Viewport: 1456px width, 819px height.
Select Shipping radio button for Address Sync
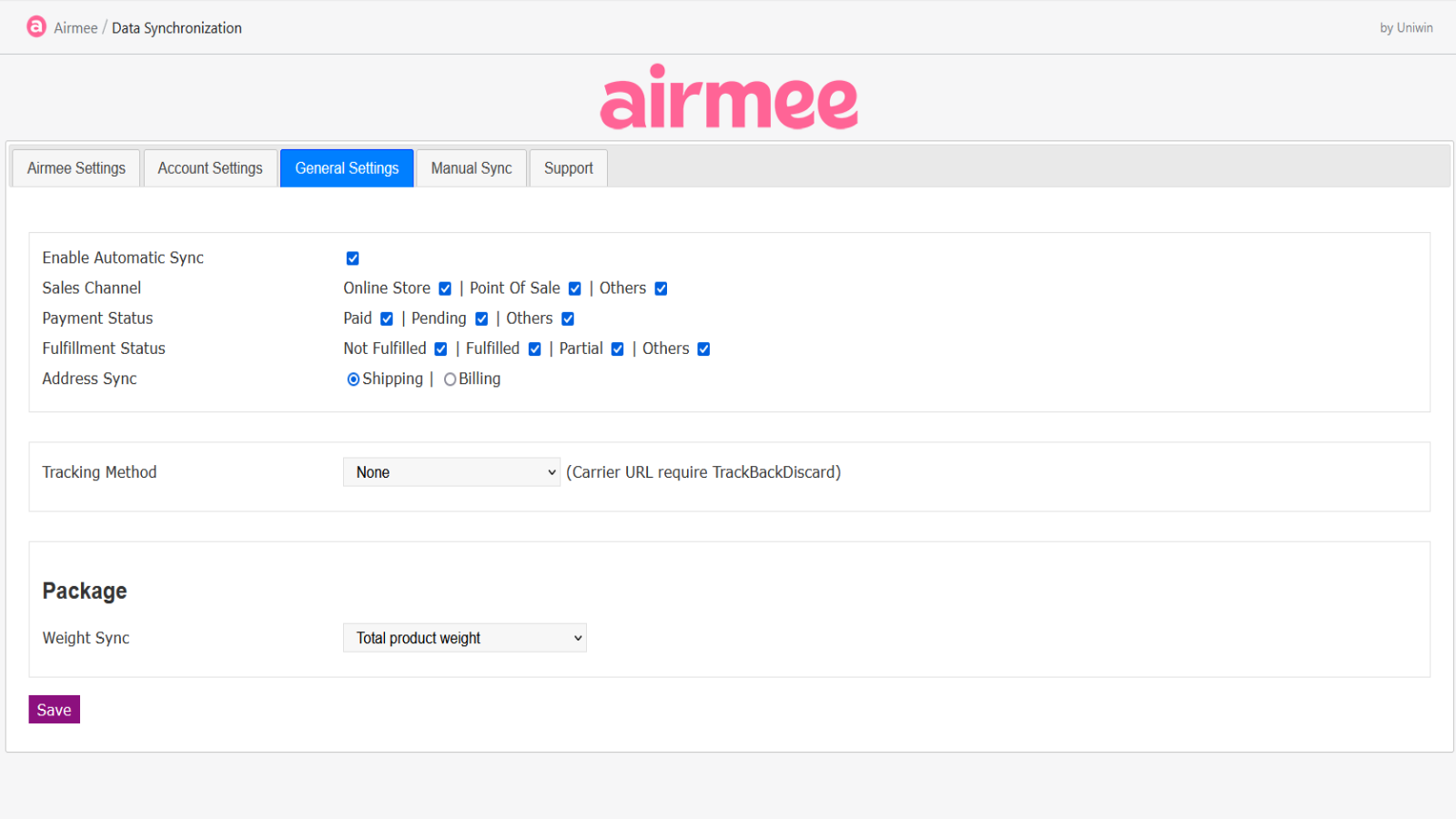353,379
